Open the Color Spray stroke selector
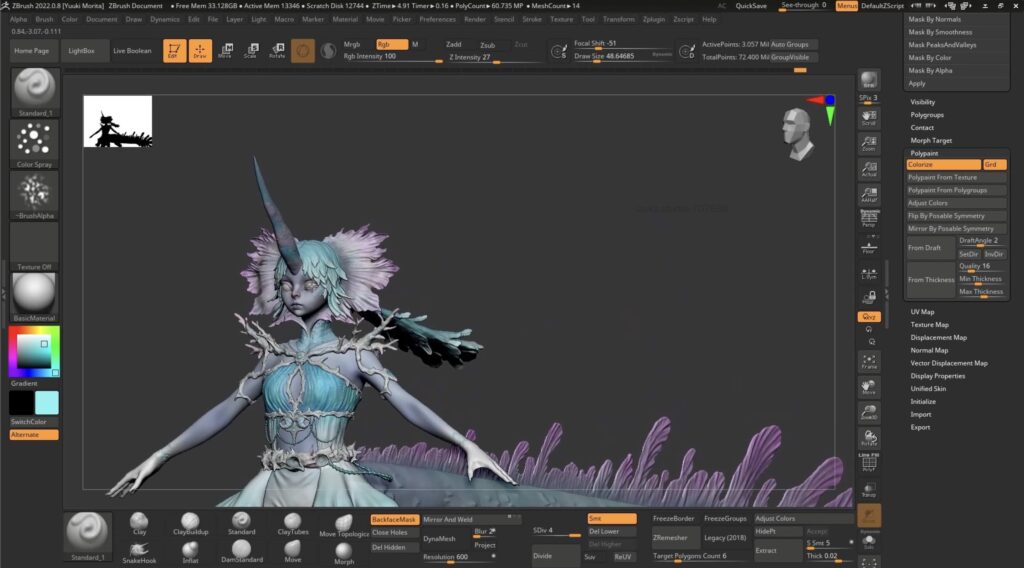The image size is (1024, 568). coord(34,142)
